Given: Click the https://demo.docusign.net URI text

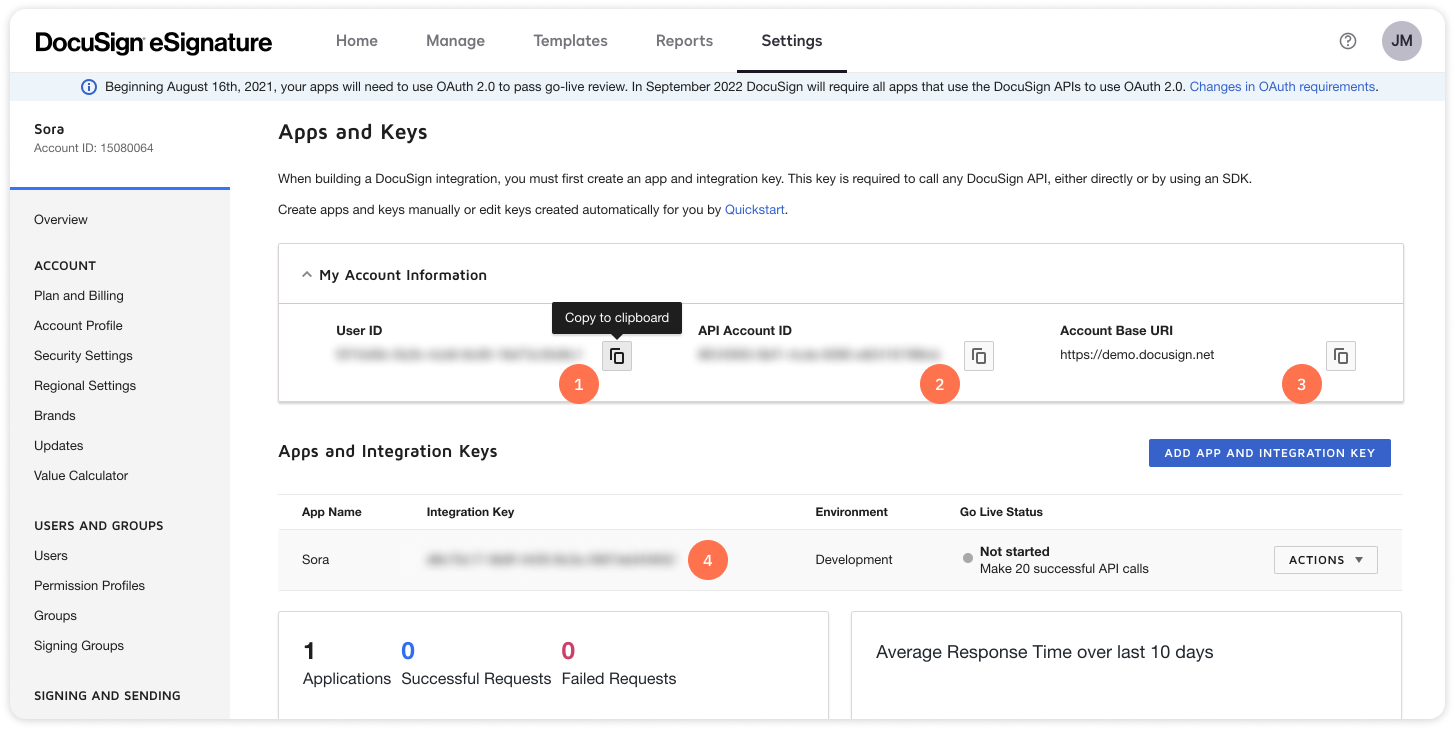Looking at the screenshot, I should click(1137, 355).
